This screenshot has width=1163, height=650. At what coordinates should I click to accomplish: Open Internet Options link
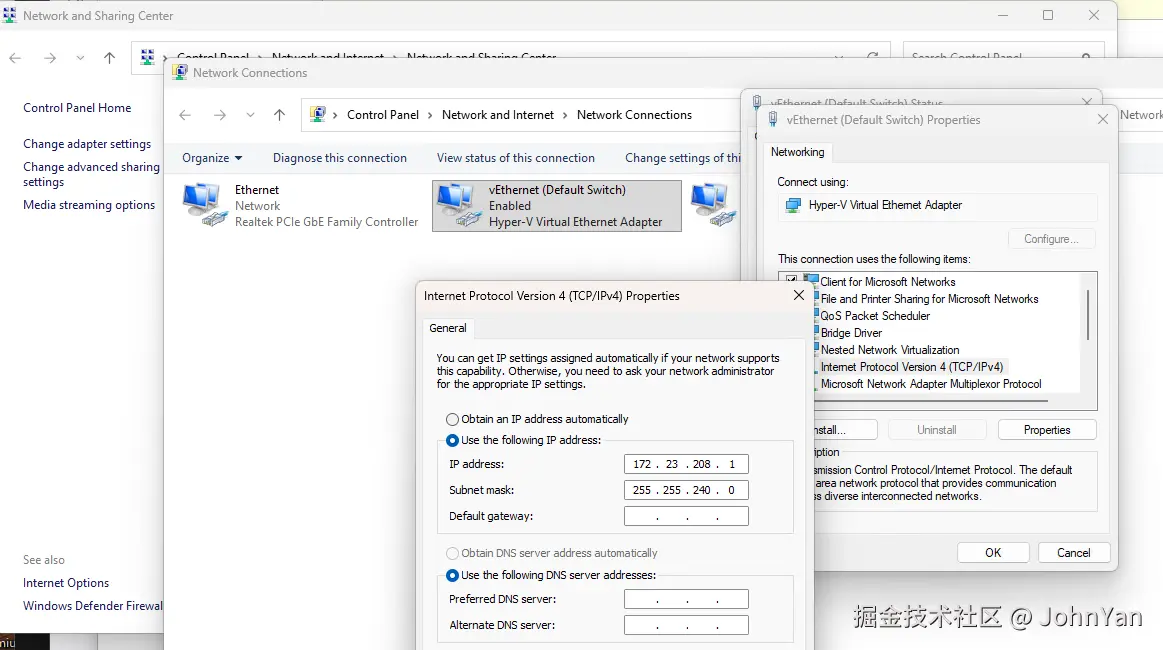pos(66,583)
